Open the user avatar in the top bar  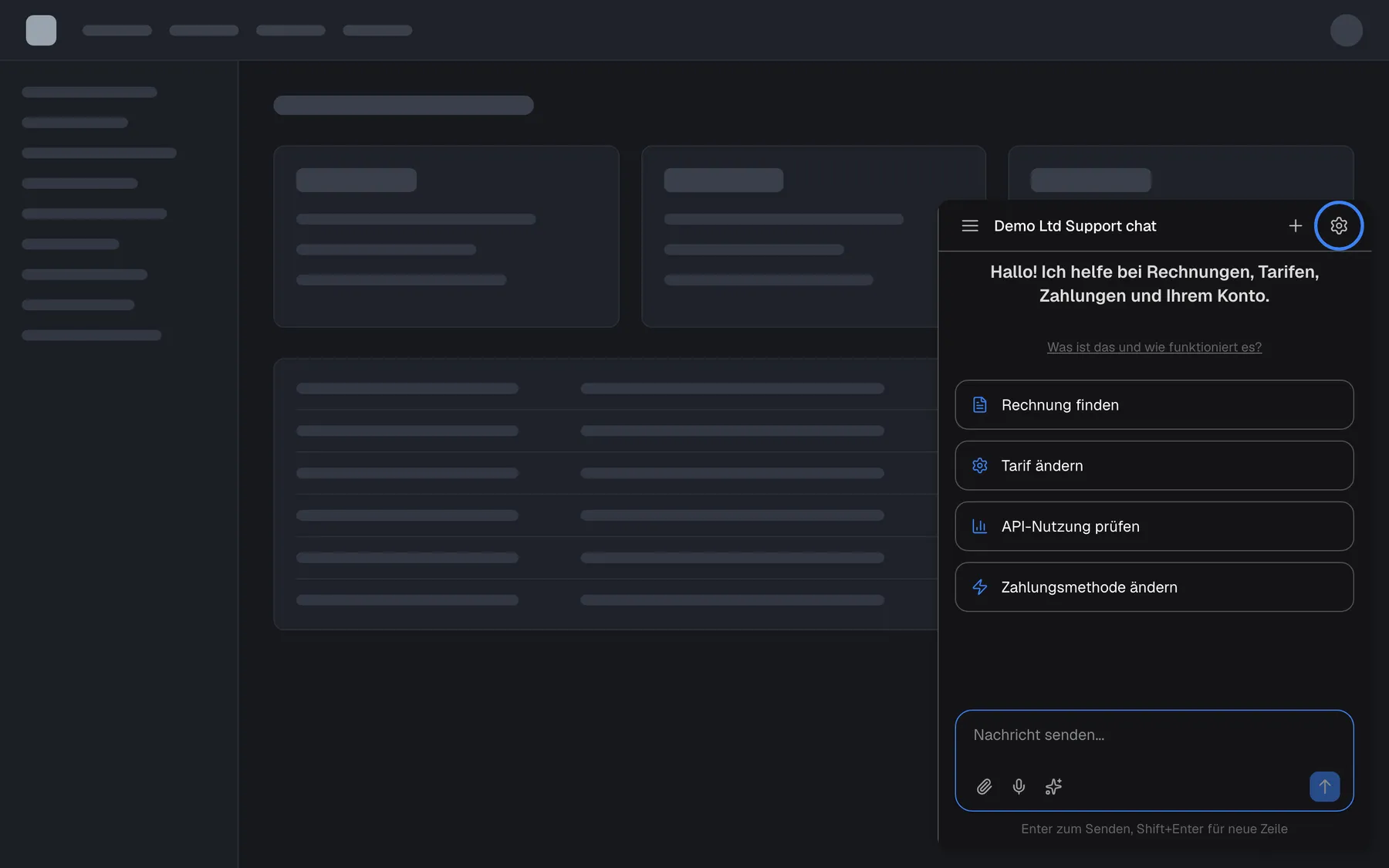click(x=1347, y=30)
